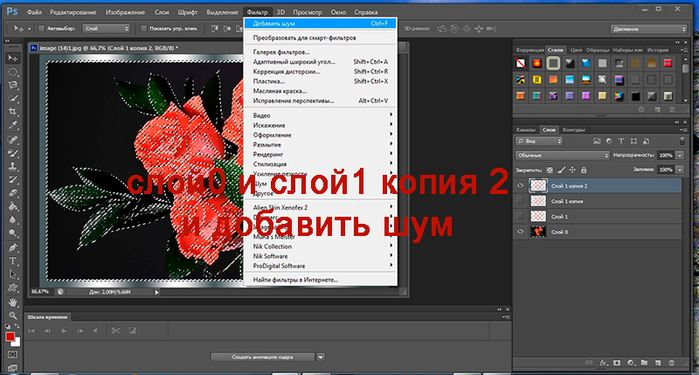Image resolution: width=699 pixels, height=375 pixels.
Task: Select the History Brush tool
Action: 12,180
